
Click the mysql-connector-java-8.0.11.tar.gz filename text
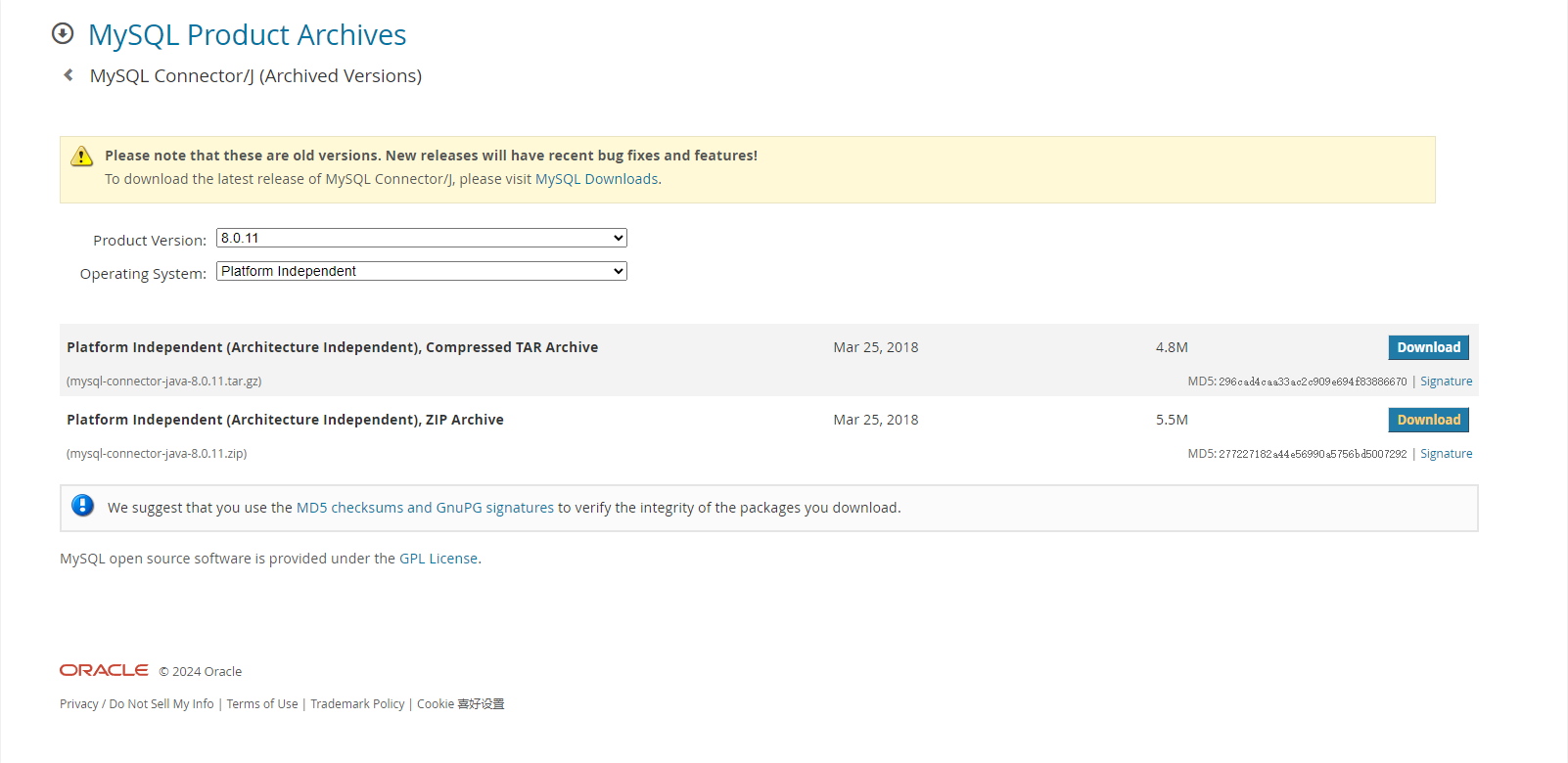coord(164,381)
